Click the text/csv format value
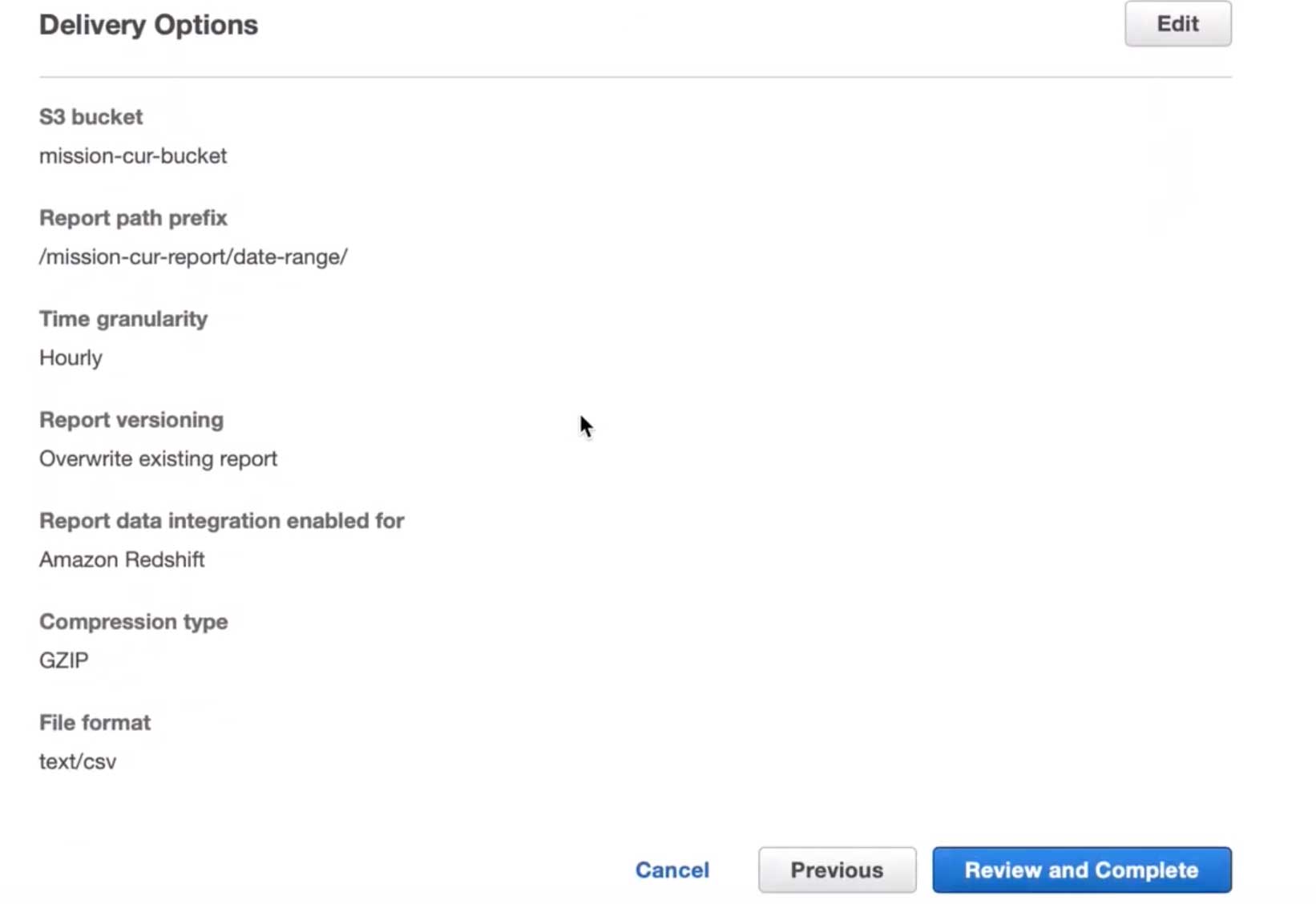The width and height of the screenshot is (1316, 904). 78,761
